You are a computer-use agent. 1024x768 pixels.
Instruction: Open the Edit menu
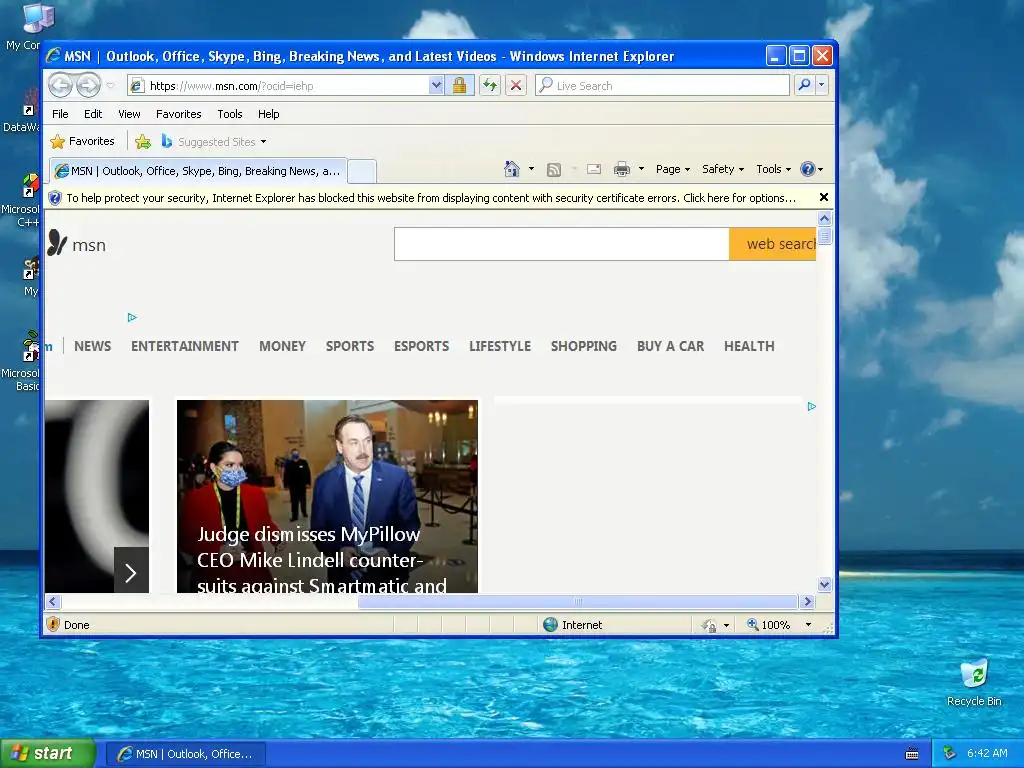point(93,114)
